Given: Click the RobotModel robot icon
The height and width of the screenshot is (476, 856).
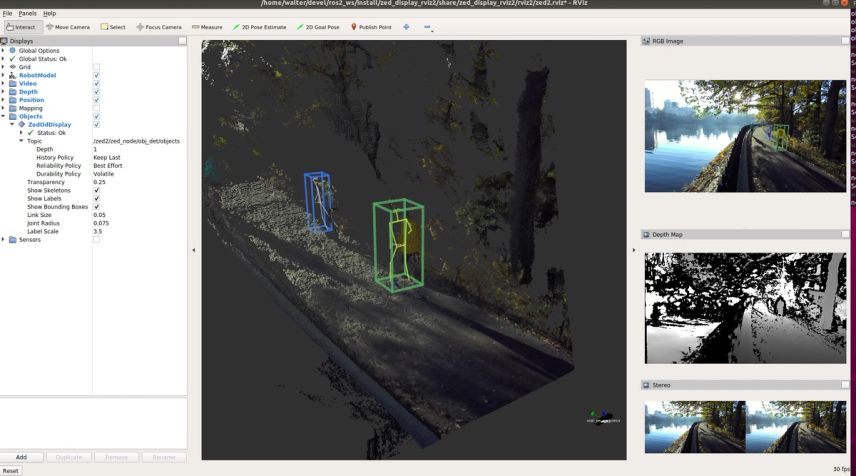Looking at the screenshot, I should tap(13, 75).
